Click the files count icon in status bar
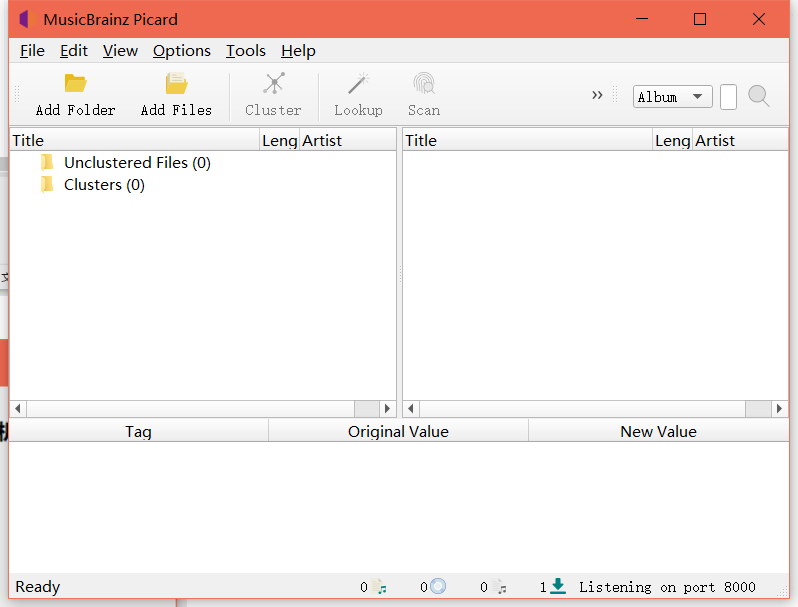The height and width of the screenshot is (607, 798). click(x=379, y=587)
